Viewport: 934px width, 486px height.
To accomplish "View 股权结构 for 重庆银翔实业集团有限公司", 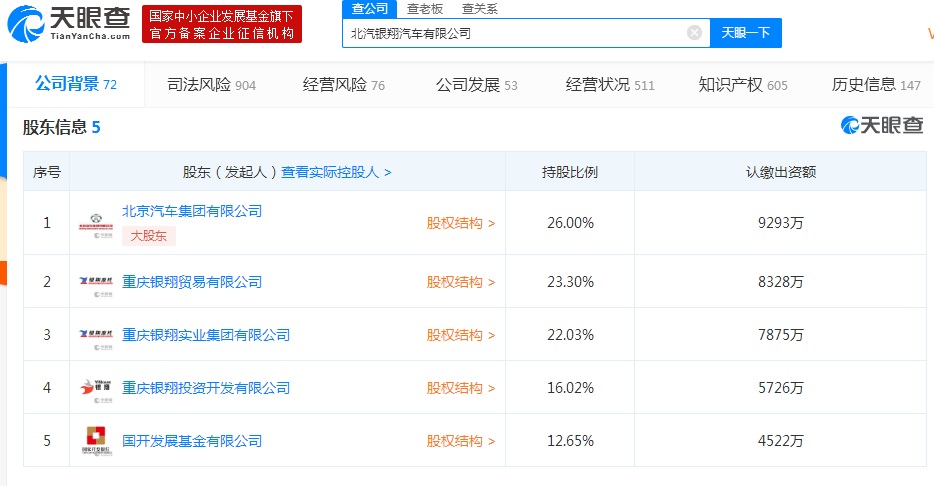I will (460, 335).
